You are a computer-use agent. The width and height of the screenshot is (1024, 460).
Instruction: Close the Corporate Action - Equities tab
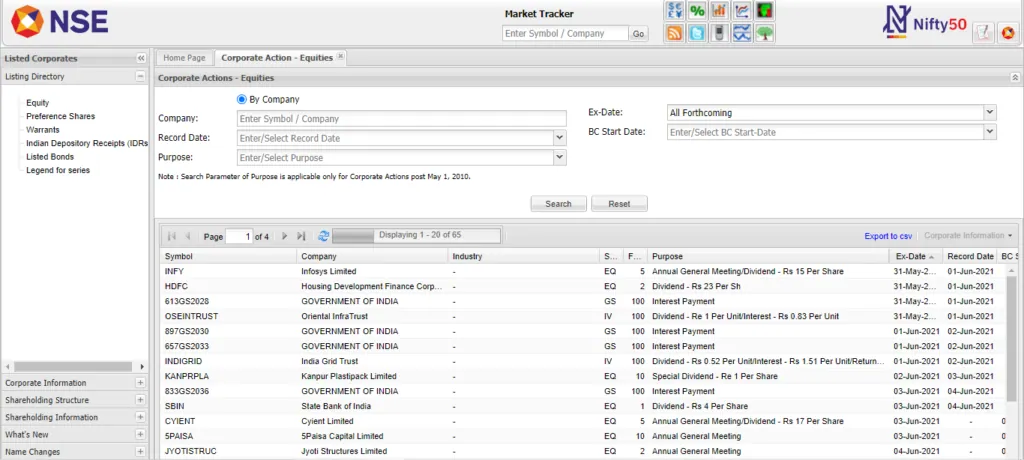pos(340,57)
